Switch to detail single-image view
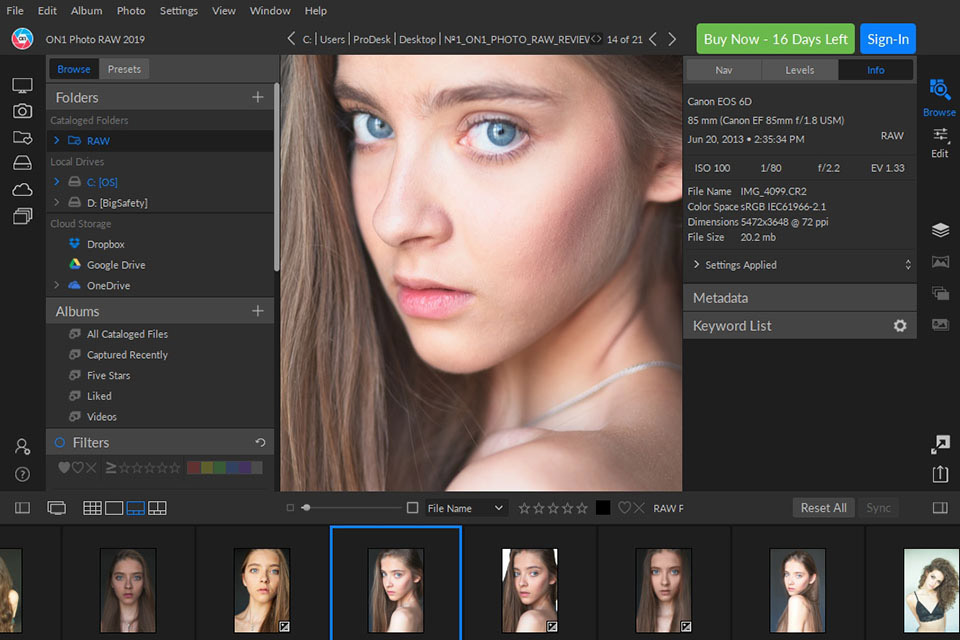 (x=114, y=508)
